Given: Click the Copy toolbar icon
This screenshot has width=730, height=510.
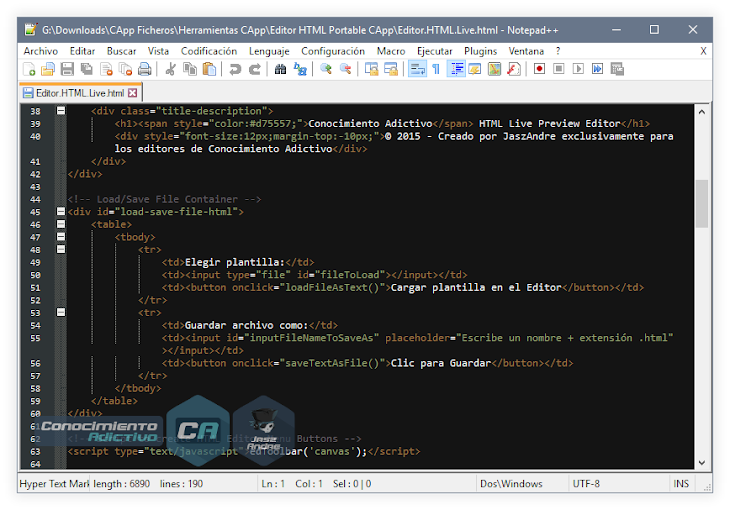Looking at the screenshot, I should tap(190, 69).
